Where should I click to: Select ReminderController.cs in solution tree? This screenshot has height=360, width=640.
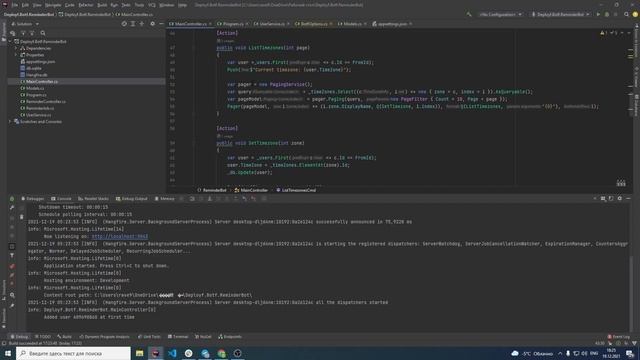(46, 102)
